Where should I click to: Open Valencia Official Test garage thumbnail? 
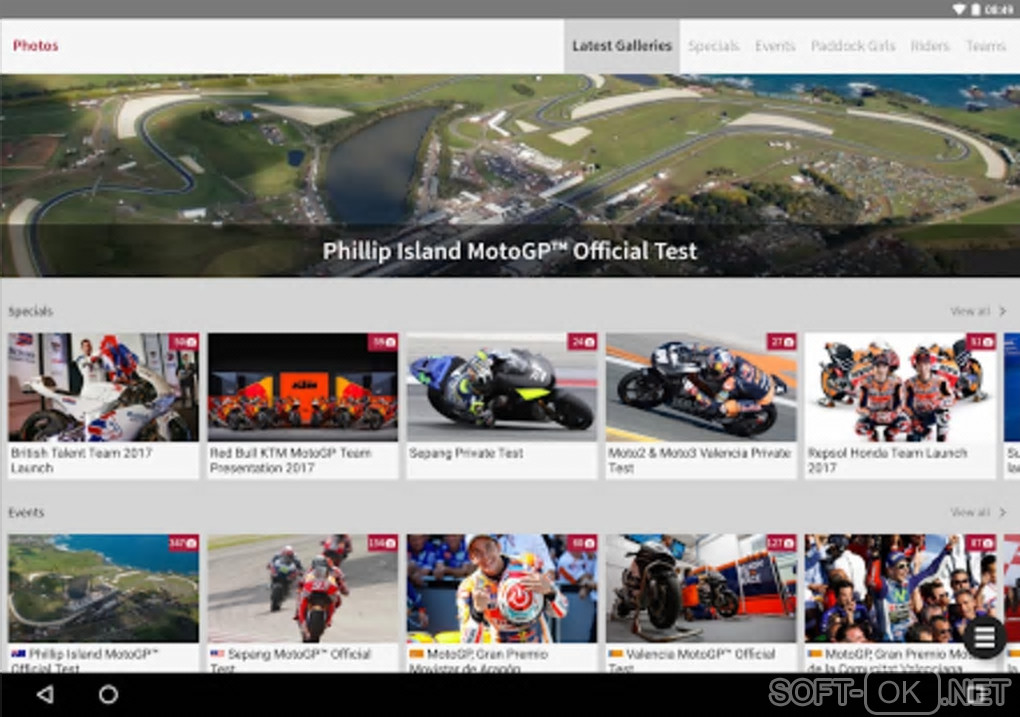pos(701,588)
